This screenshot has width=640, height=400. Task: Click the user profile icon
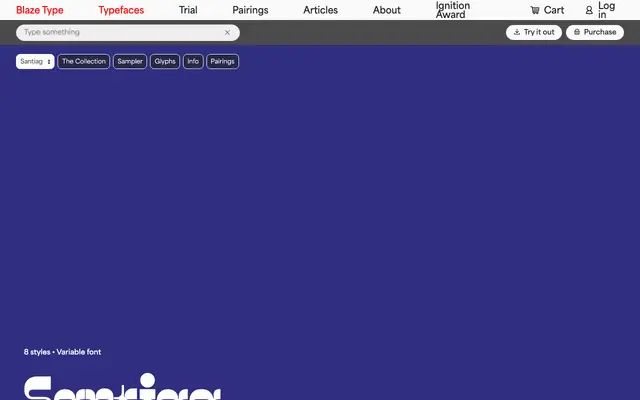[x=589, y=10]
